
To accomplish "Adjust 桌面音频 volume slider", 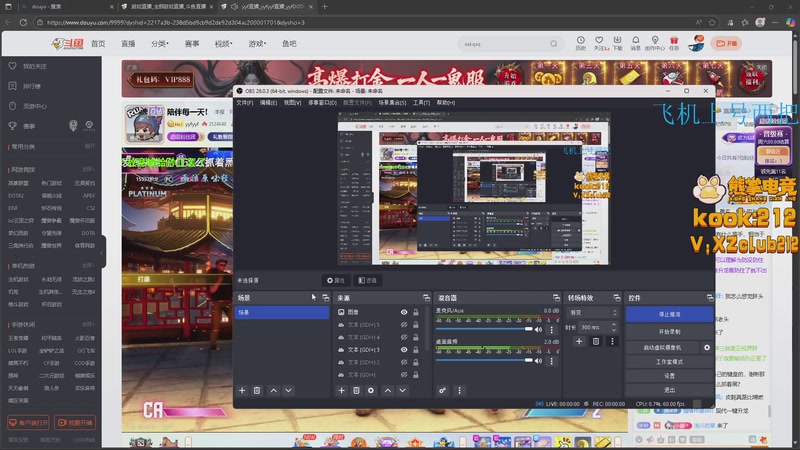I will (x=484, y=360).
